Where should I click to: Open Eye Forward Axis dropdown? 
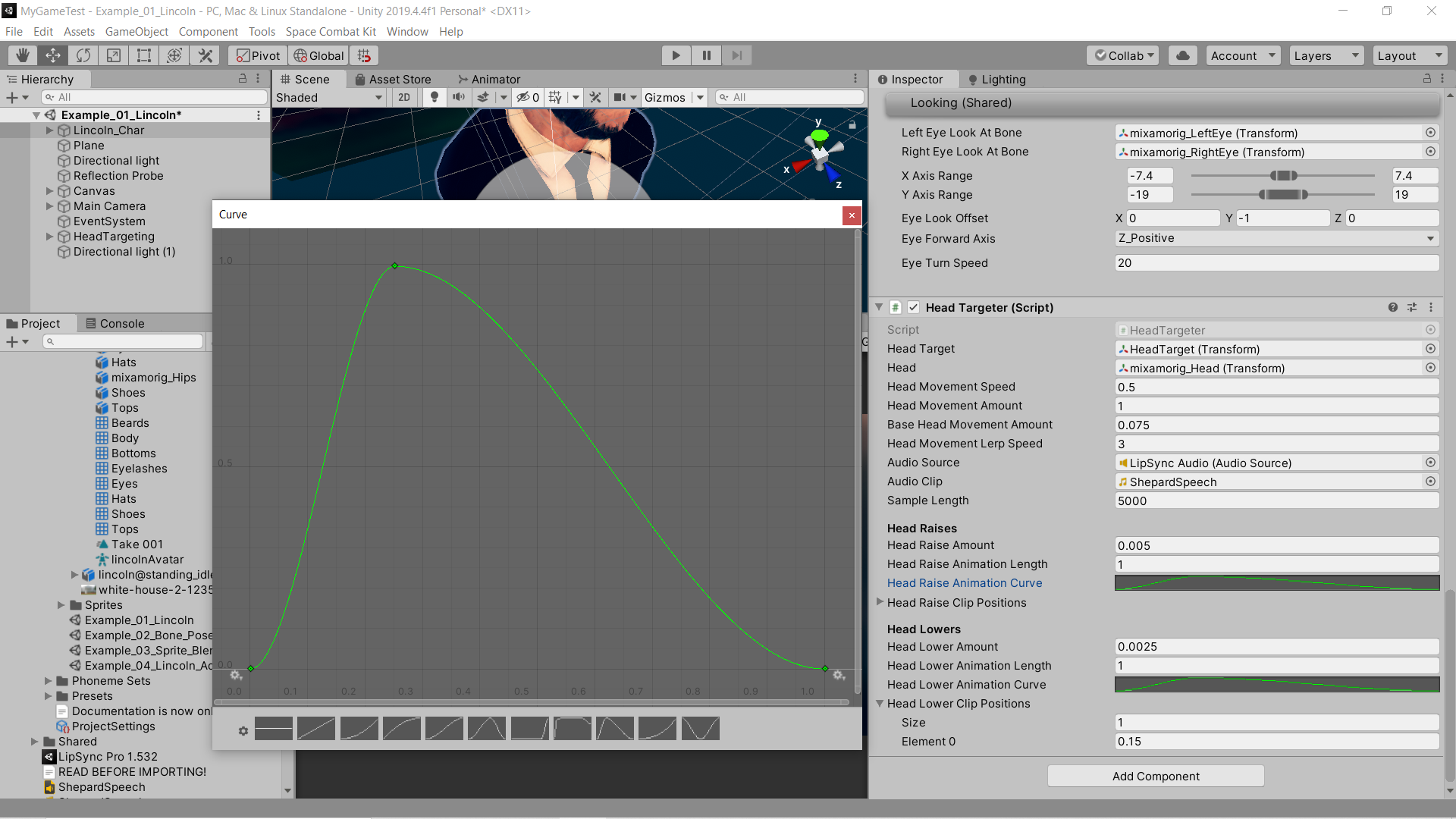point(1276,238)
